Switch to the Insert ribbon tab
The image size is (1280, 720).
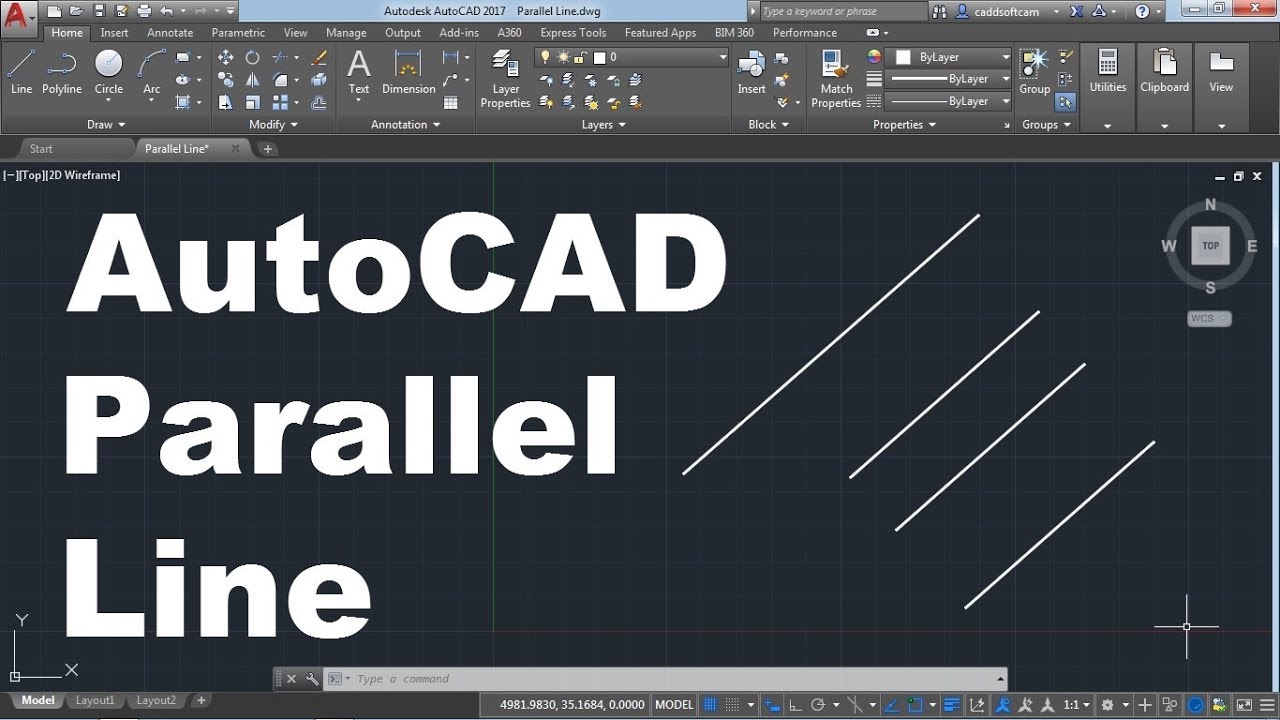point(114,33)
